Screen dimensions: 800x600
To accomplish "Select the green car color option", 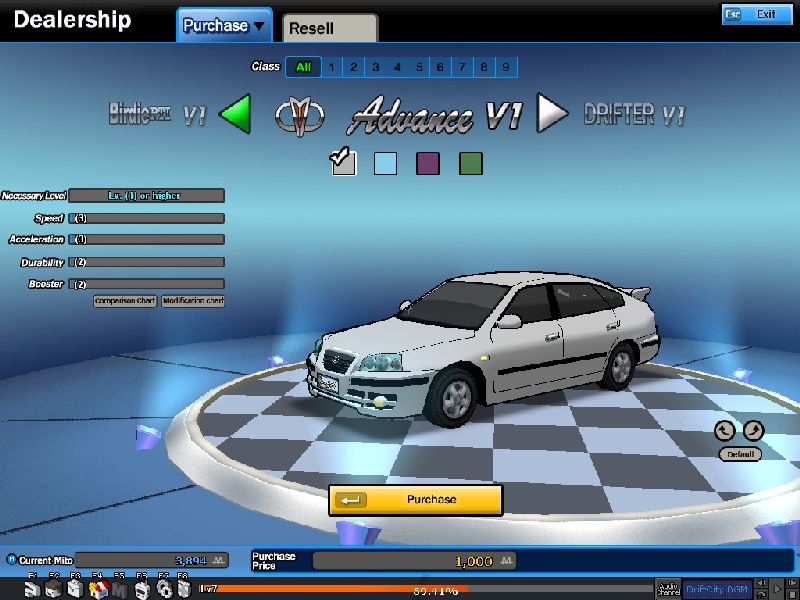I will tap(471, 163).
